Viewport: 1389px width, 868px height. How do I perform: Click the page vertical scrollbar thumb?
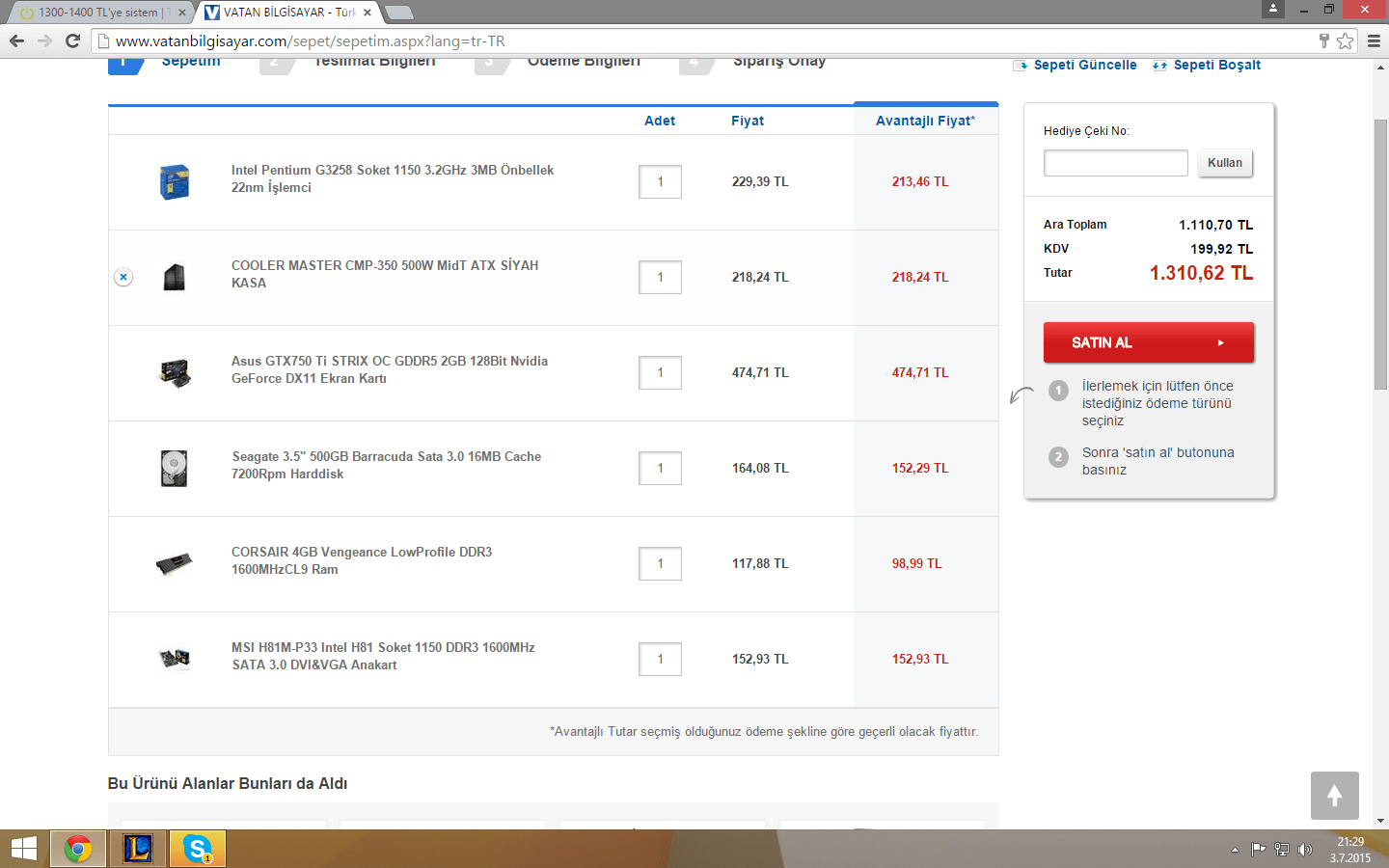coord(1380,255)
